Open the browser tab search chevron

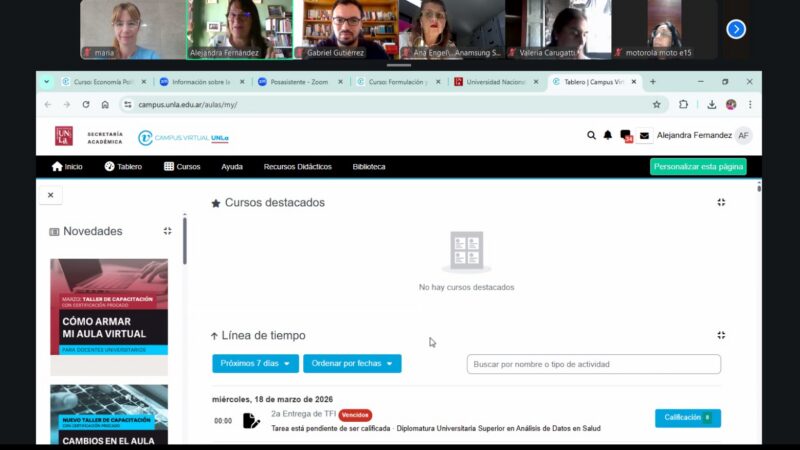[46, 82]
